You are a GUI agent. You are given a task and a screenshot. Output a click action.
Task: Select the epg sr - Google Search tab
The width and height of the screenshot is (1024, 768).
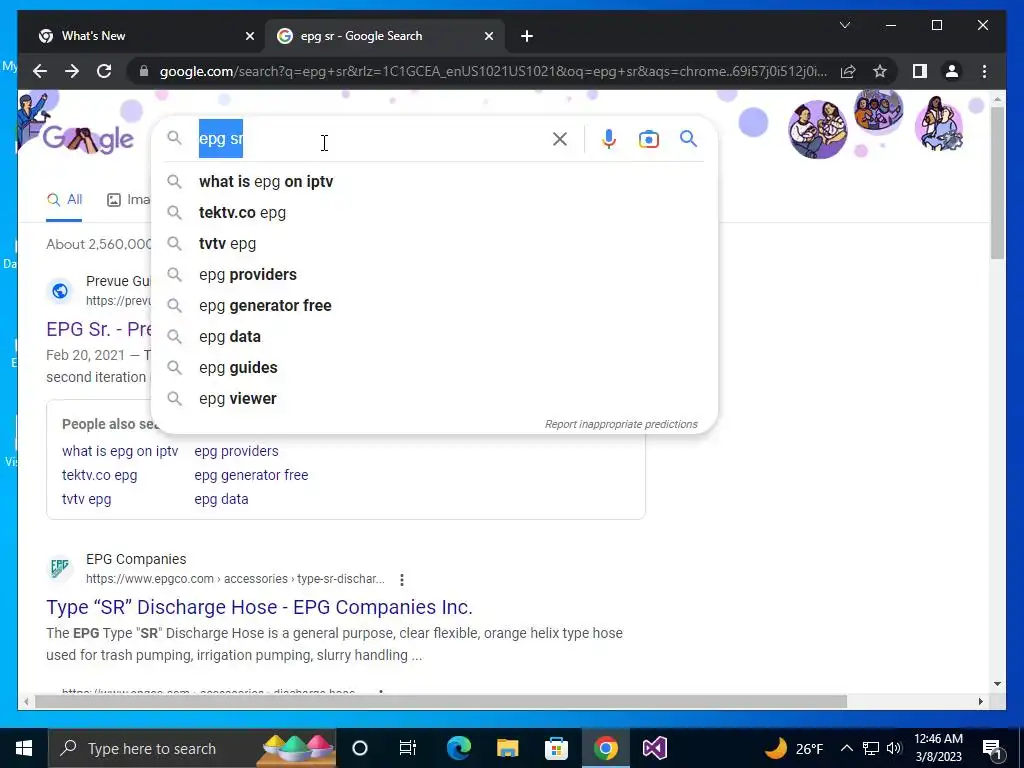tap(385, 36)
